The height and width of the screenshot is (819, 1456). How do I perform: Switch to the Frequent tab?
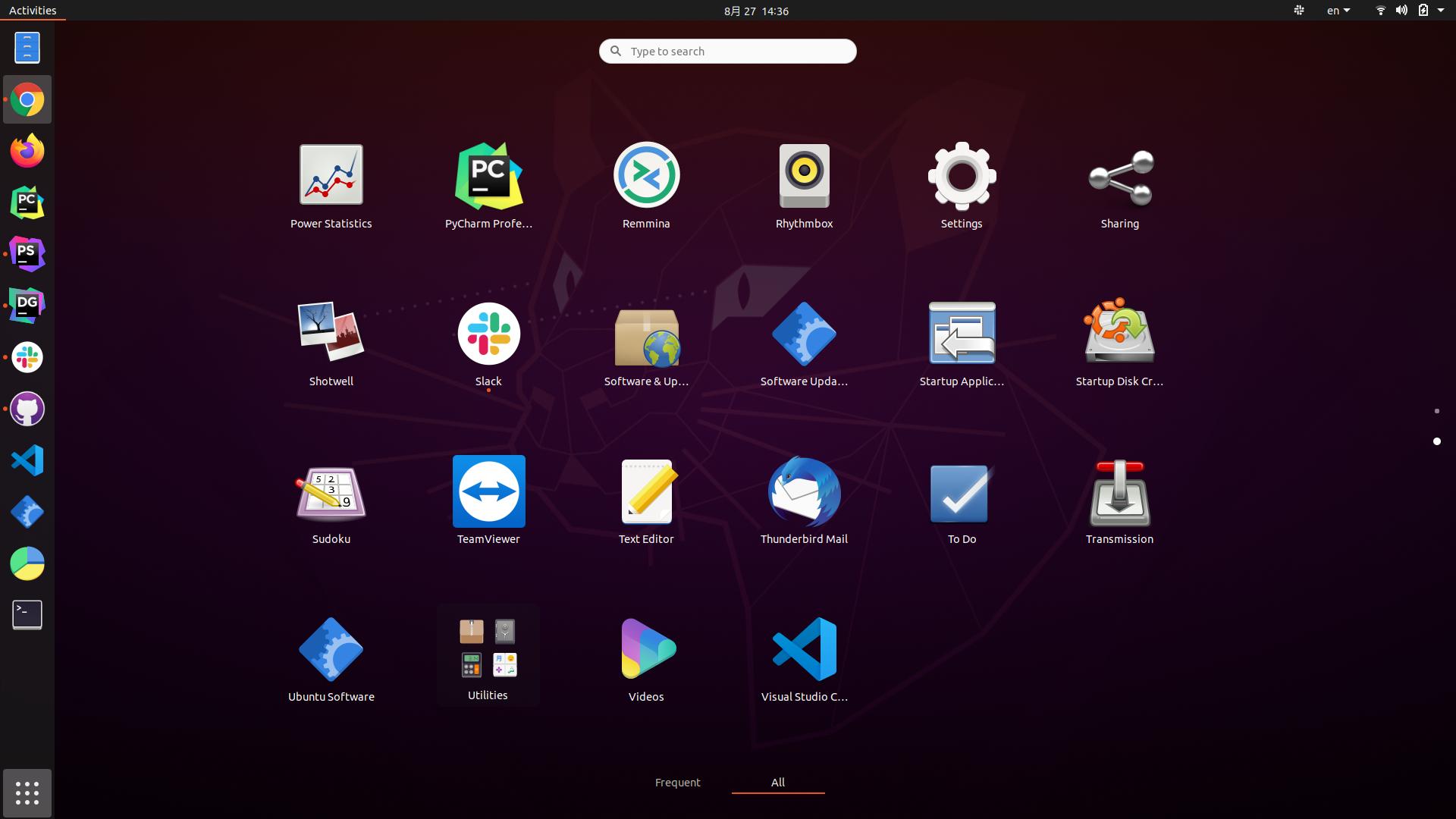(x=677, y=782)
